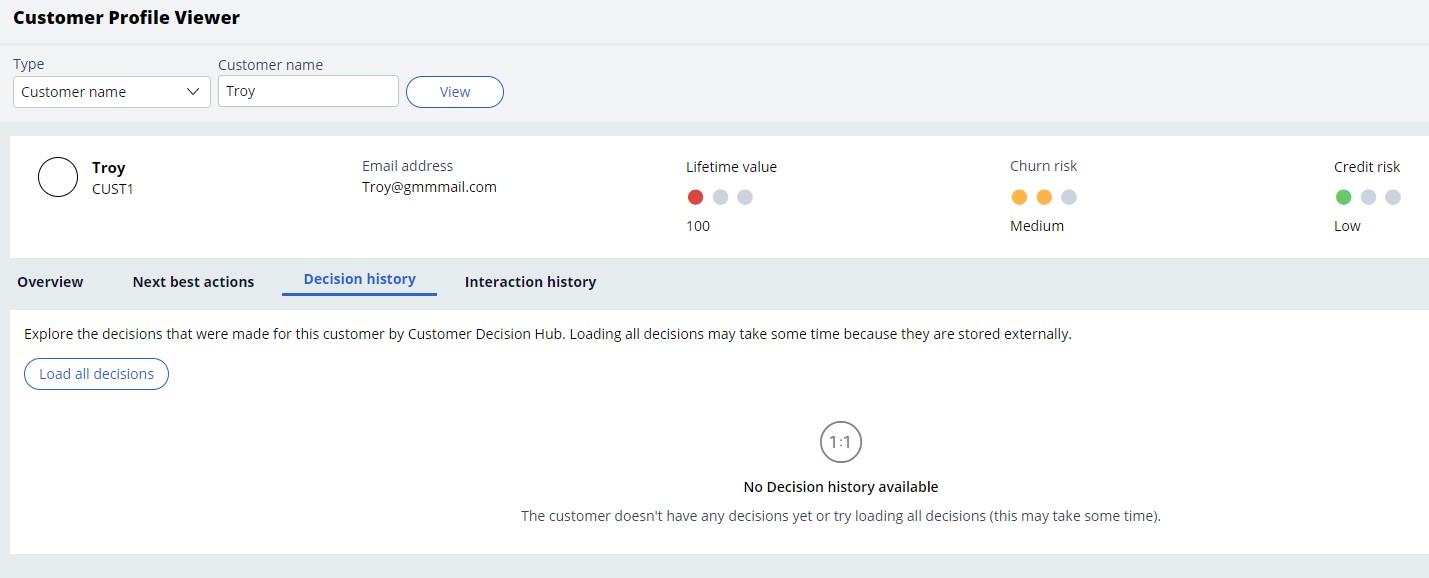Click the green Credit risk dot
The image size is (1429, 578).
pos(1344,197)
